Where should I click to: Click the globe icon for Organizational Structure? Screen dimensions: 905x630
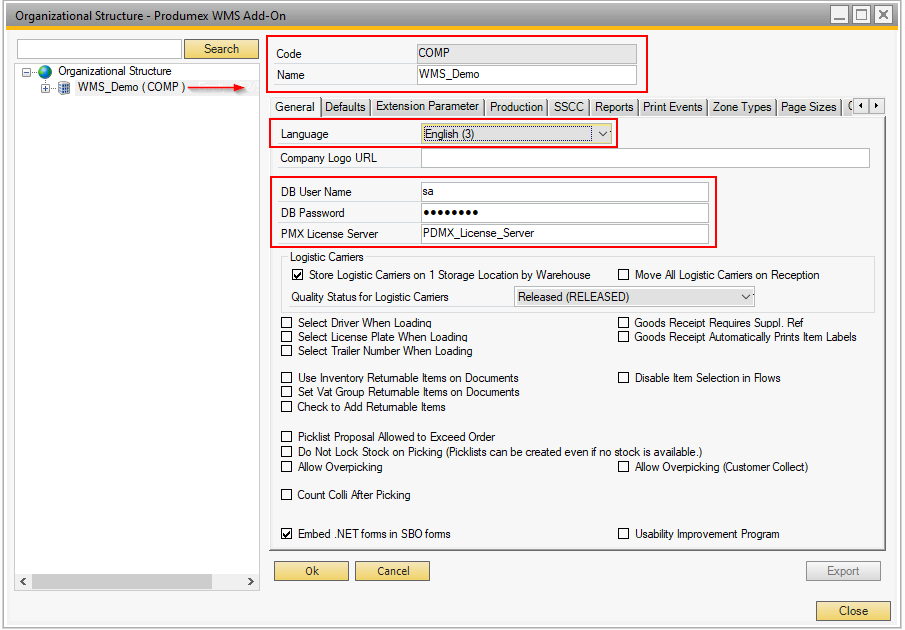[x=45, y=72]
